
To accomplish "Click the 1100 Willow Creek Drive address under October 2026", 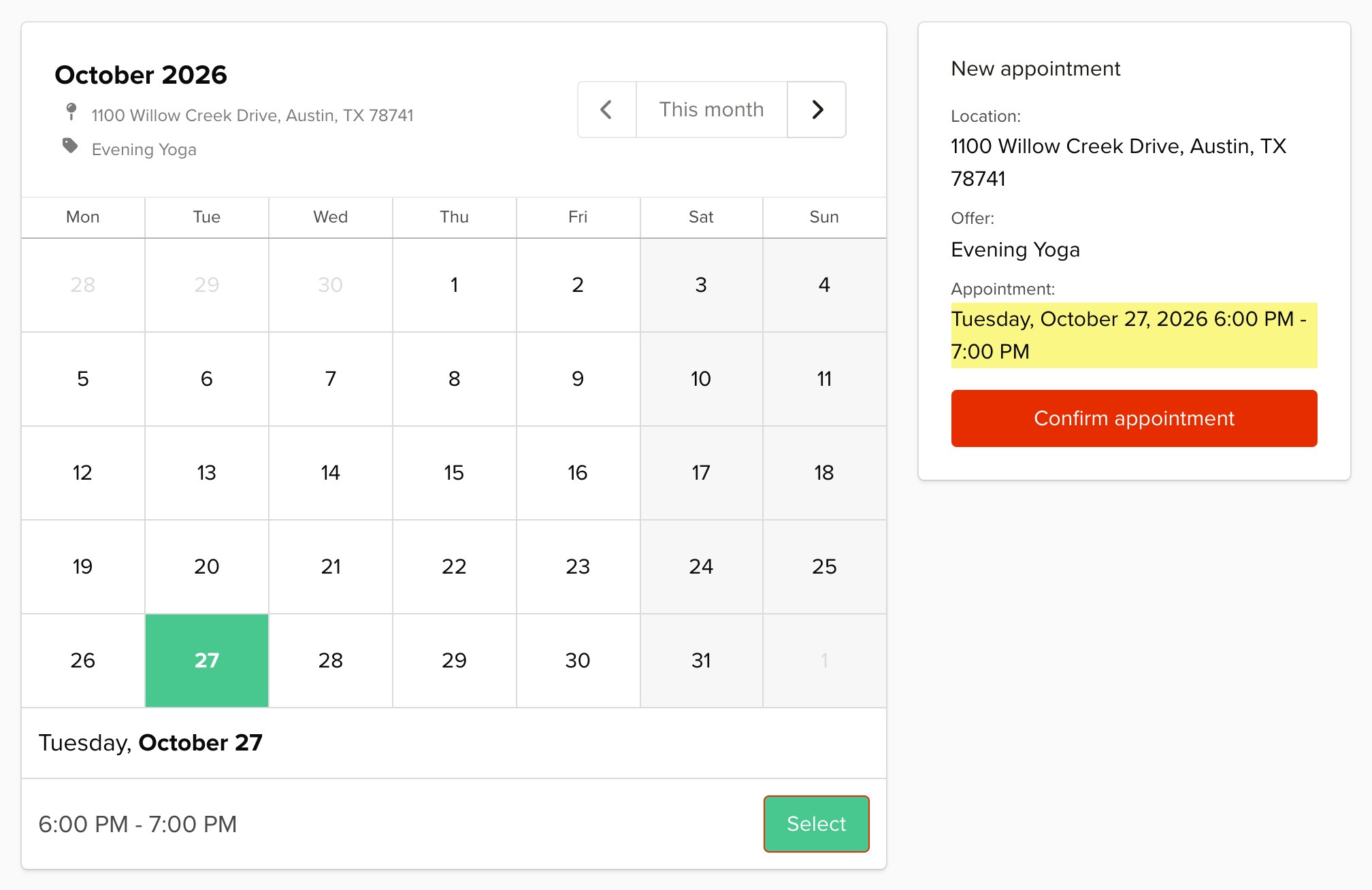I will 252,116.
